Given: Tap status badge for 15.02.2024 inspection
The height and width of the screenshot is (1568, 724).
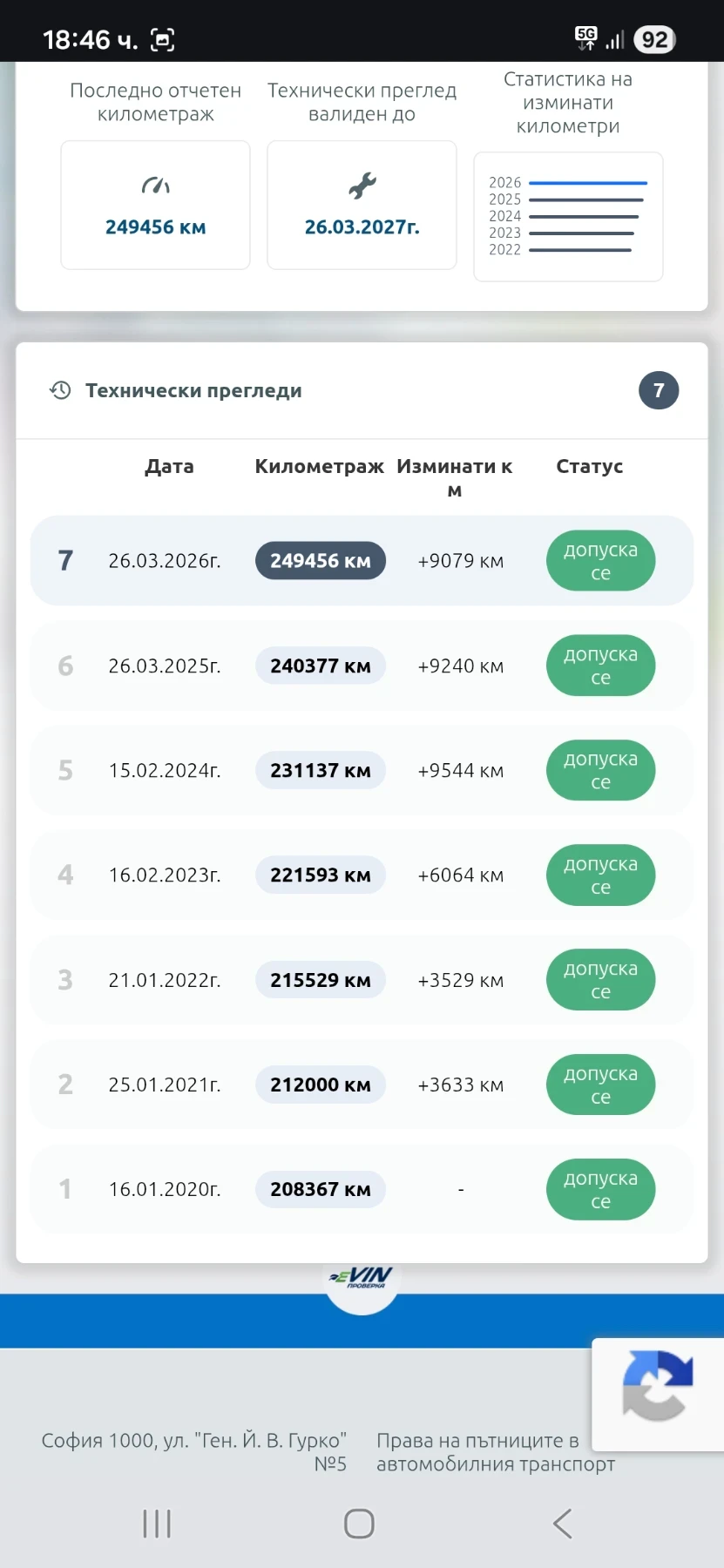Looking at the screenshot, I should pyautogui.click(x=600, y=771).
